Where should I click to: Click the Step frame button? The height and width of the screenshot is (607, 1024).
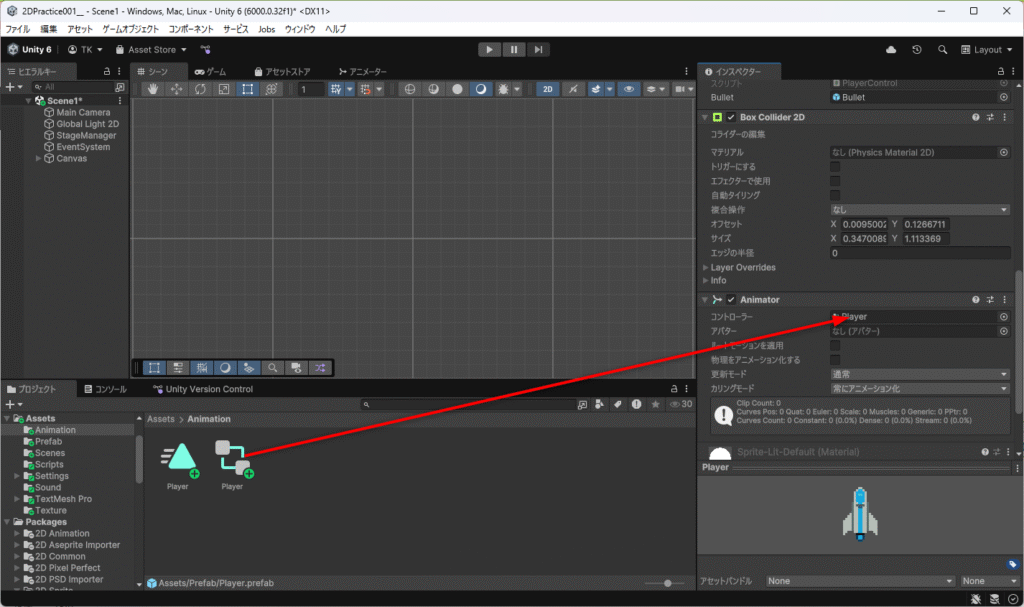tap(538, 49)
